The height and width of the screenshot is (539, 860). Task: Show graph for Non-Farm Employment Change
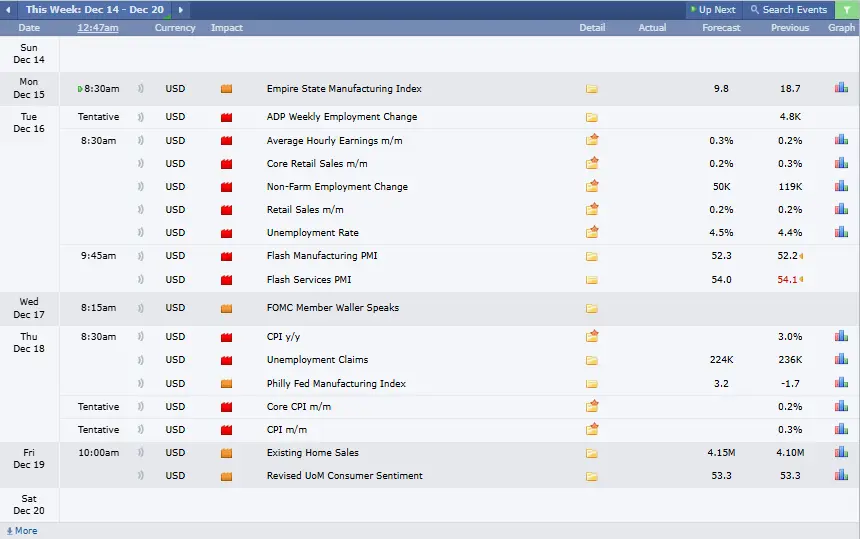coord(841,185)
